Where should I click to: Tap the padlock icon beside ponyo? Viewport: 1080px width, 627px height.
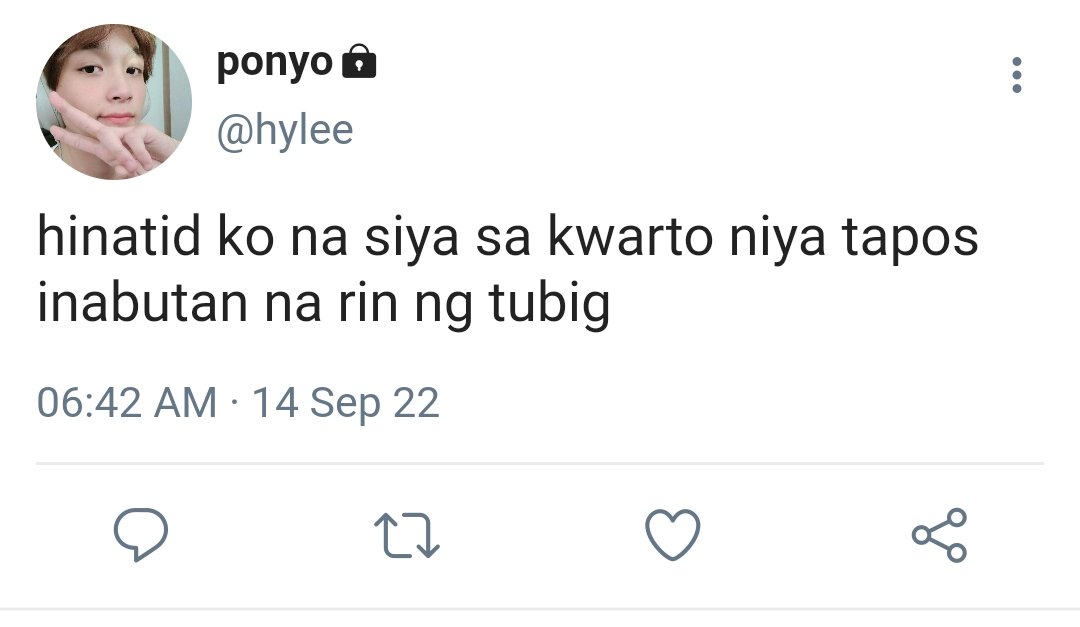pos(359,61)
